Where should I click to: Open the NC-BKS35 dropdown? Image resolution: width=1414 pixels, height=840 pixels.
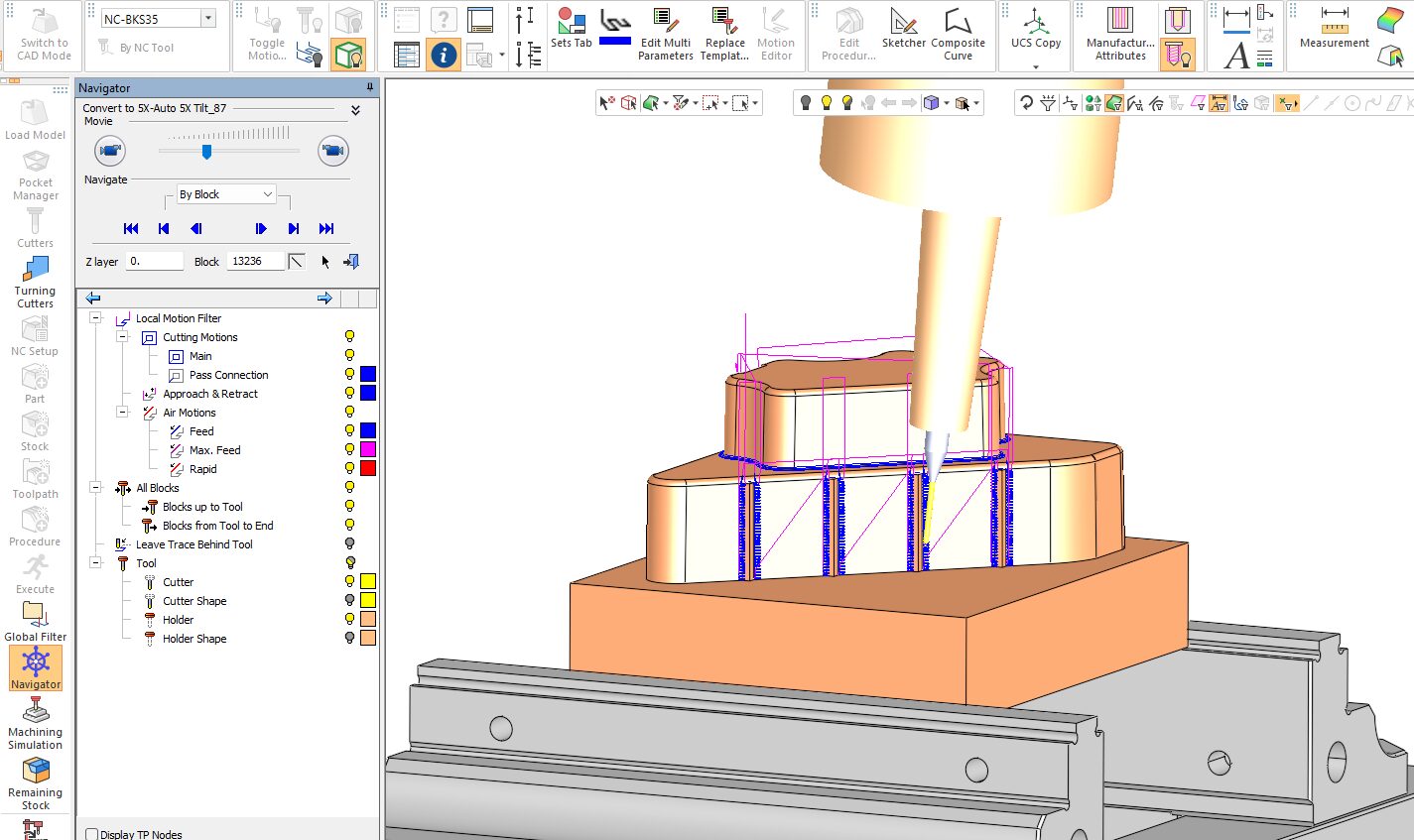pyautogui.click(x=208, y=19)
